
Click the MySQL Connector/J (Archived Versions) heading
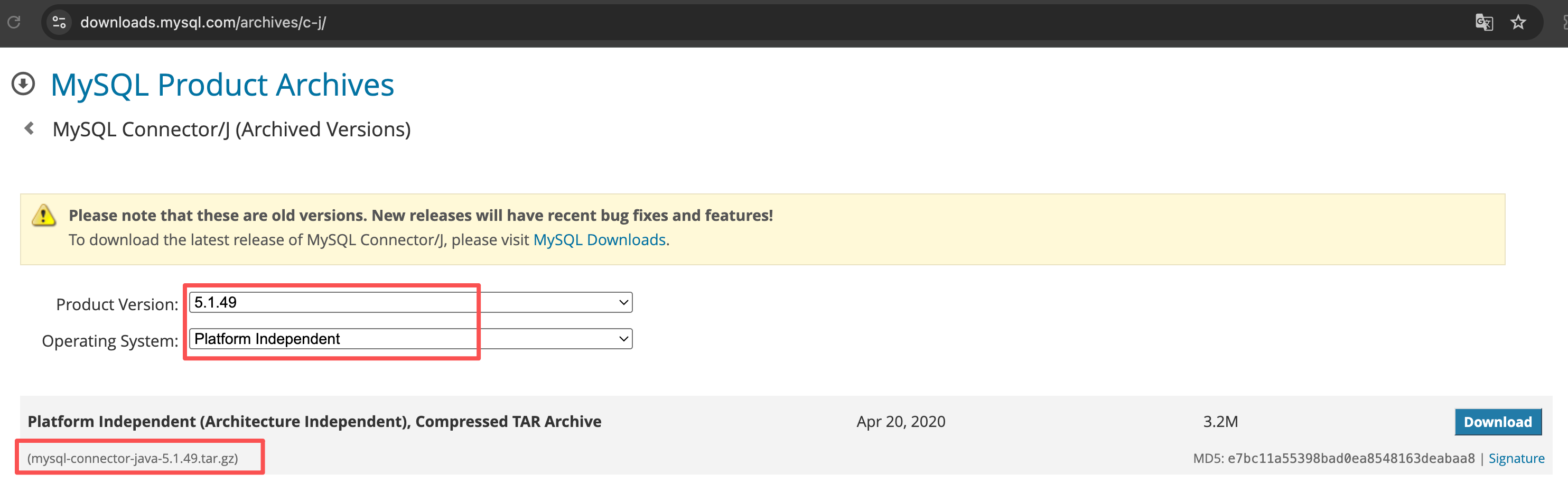pos(231,129)
